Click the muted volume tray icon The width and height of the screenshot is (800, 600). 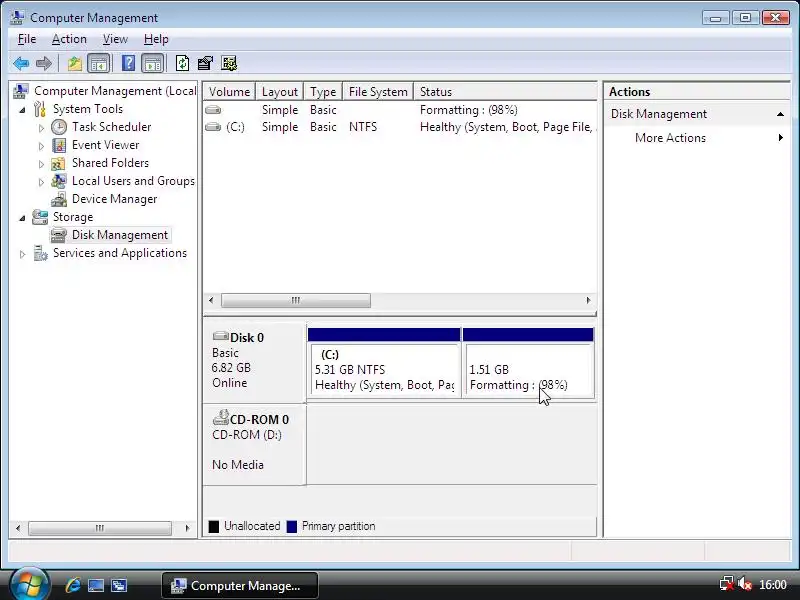tap(745, 585)
